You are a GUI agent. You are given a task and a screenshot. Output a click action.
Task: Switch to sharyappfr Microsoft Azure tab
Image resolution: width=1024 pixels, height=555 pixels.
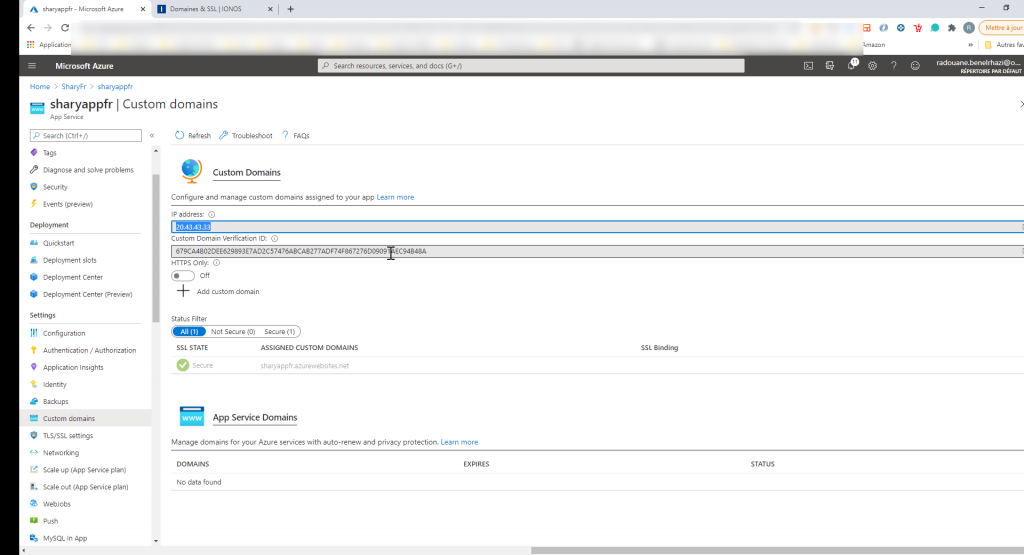[88, 9]
